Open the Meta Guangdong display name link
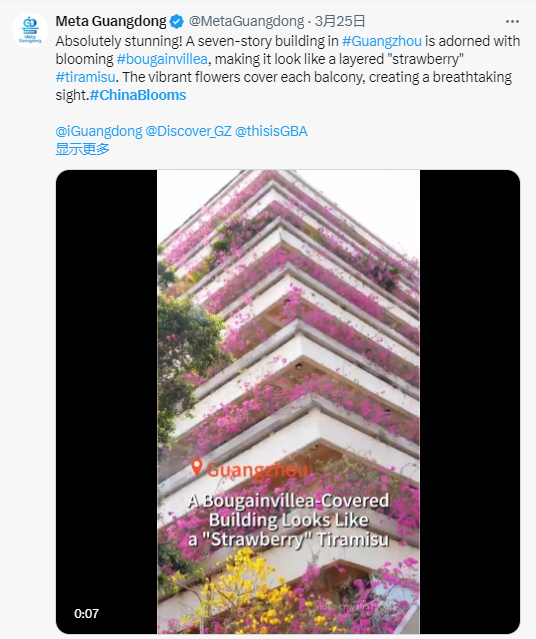The width and height of the screenshot is (536, 639). (111, 21)
